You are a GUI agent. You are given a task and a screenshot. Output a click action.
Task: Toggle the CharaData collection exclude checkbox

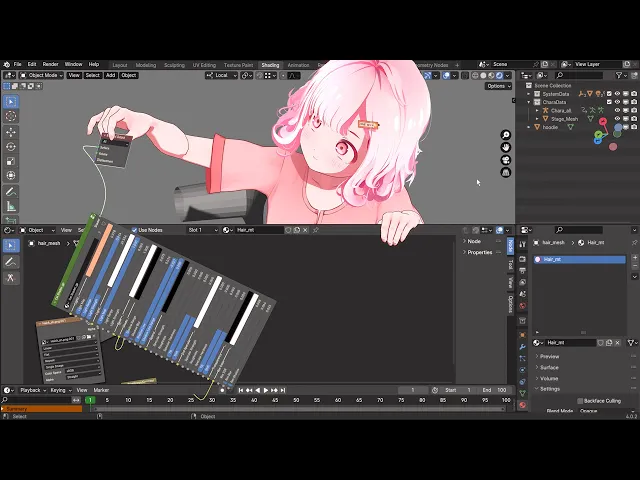(x=609, y=102)
